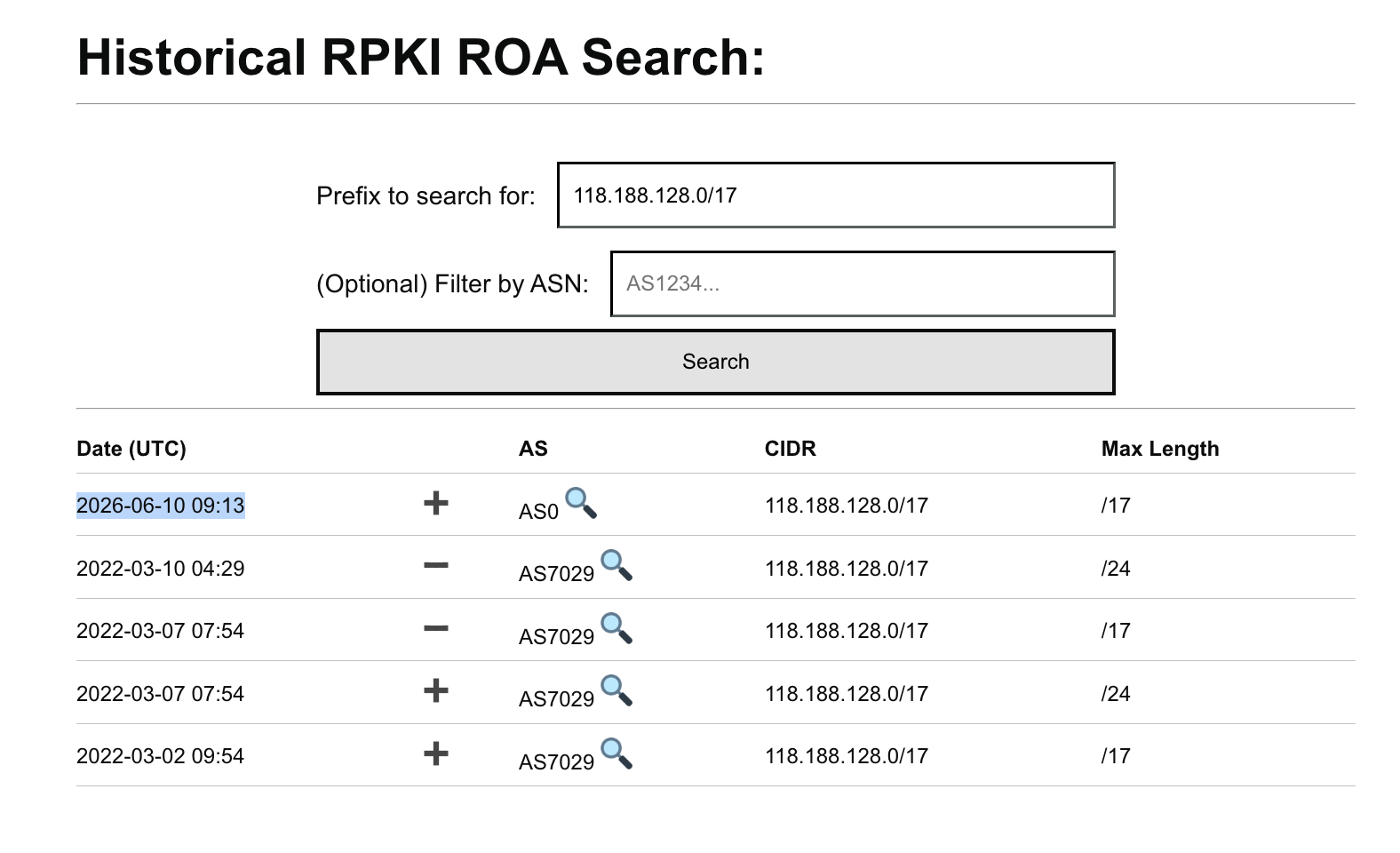Click the minus icon in 2022-03-10 04:29 row
1400x853 pixels.
[x=436, y=565]
